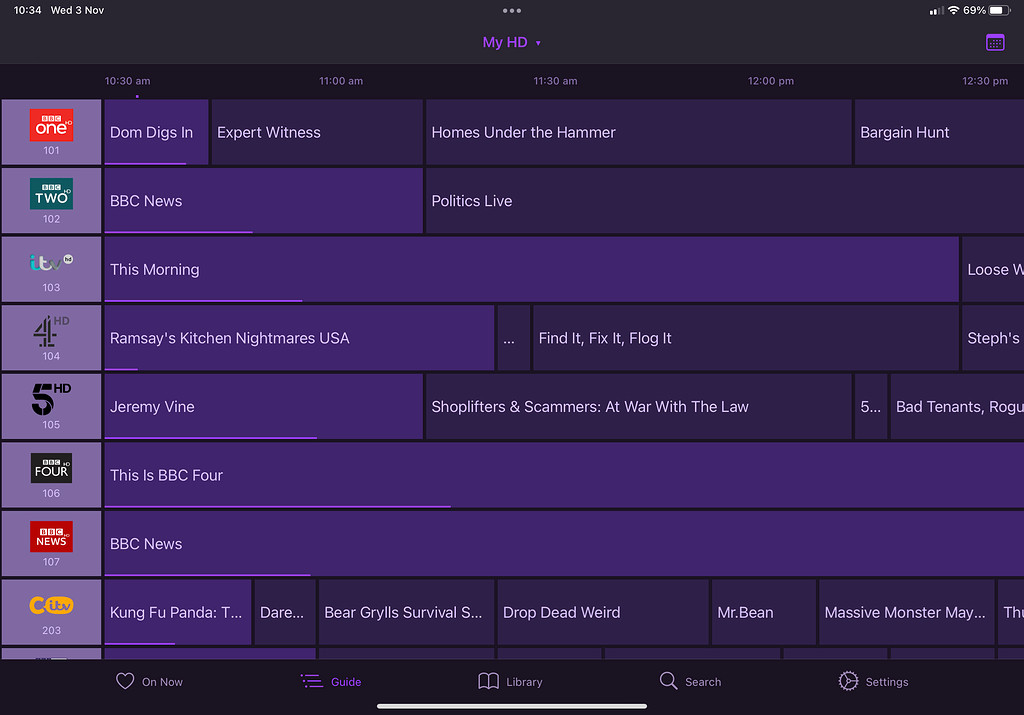This screenshot has width=1024, height=715.
Task: Open the calendar date picker icon
Action: (995, 42)
